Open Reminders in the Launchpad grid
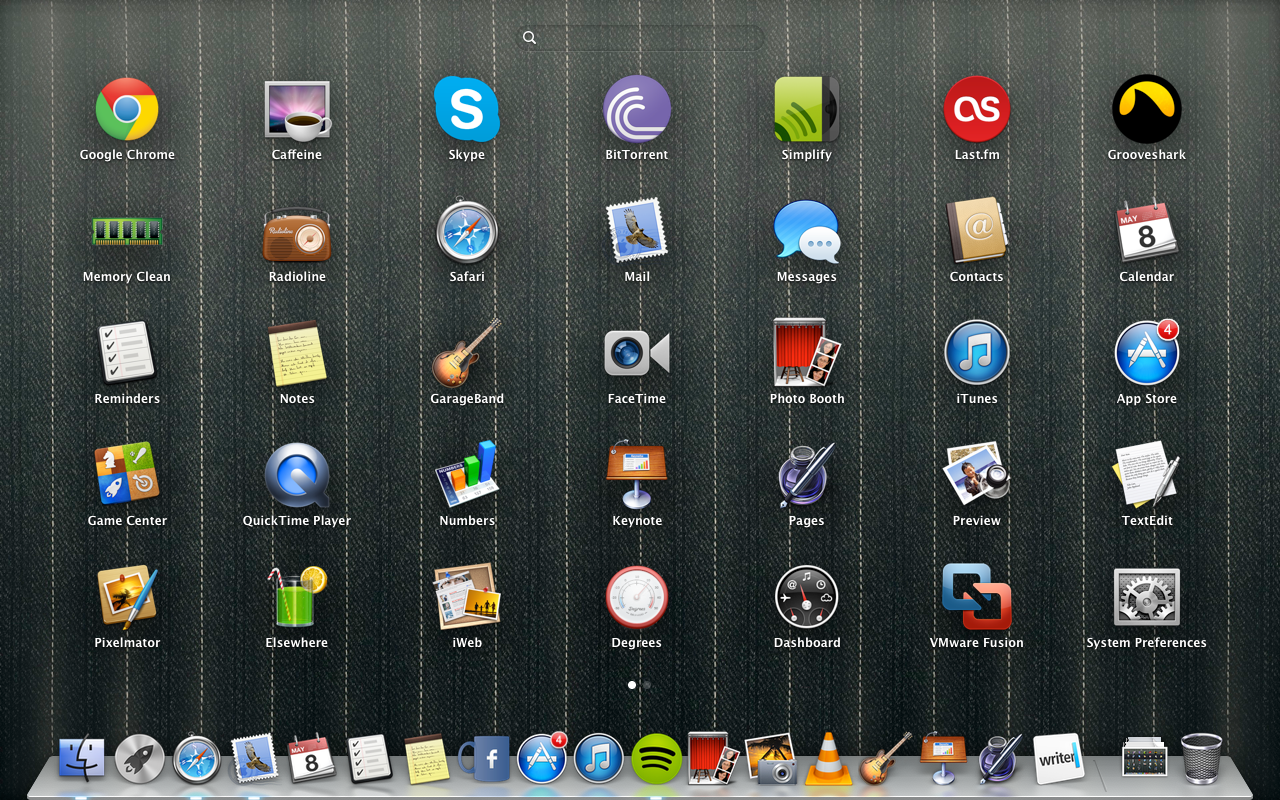This screenshot has height=800, width=1280. pyautogui.click(x=127, y=353)
